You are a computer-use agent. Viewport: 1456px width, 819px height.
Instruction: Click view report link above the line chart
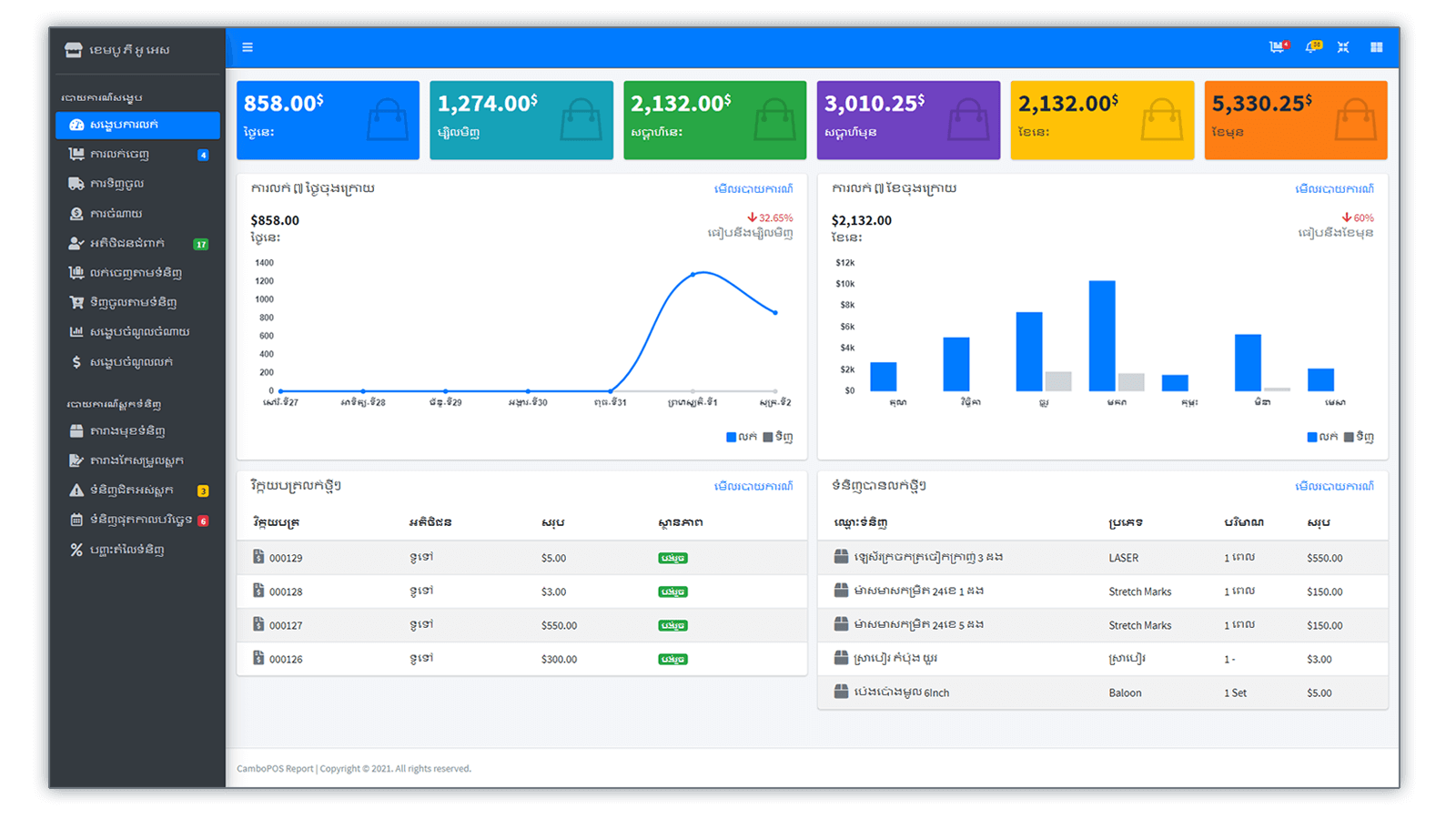[x=753, y=188]
